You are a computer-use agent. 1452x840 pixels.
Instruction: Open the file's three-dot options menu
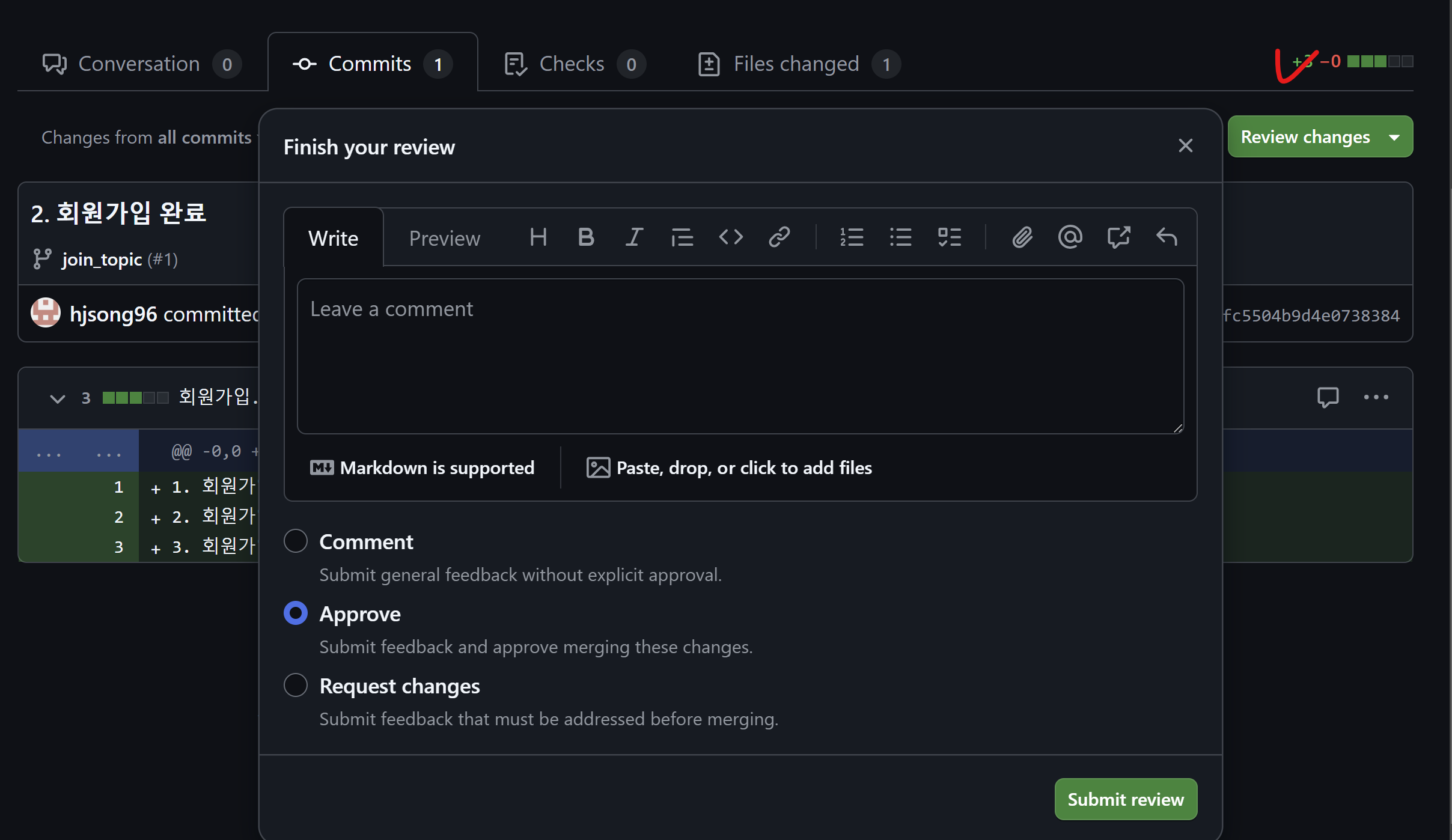1376,397
